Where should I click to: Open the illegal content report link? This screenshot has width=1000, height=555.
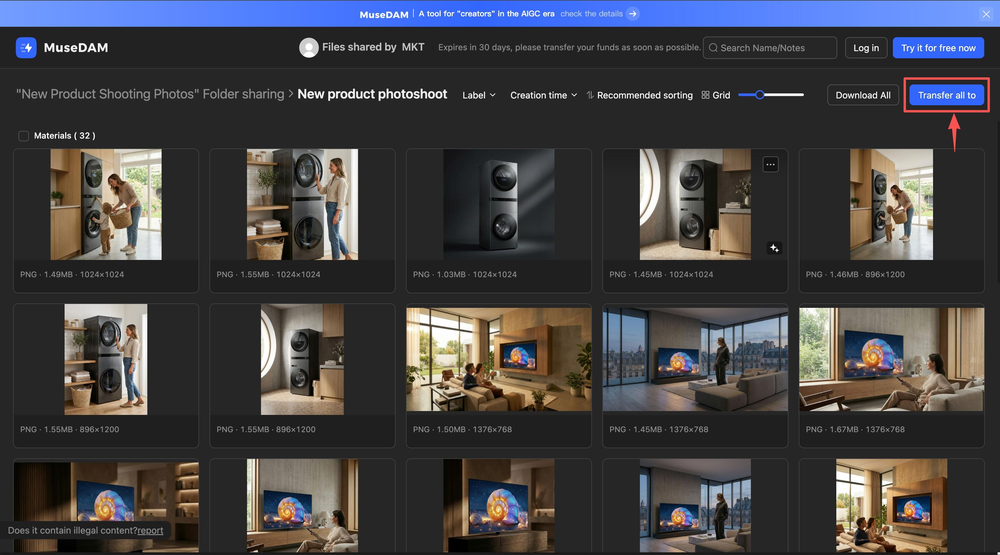[x=150, y=531]
